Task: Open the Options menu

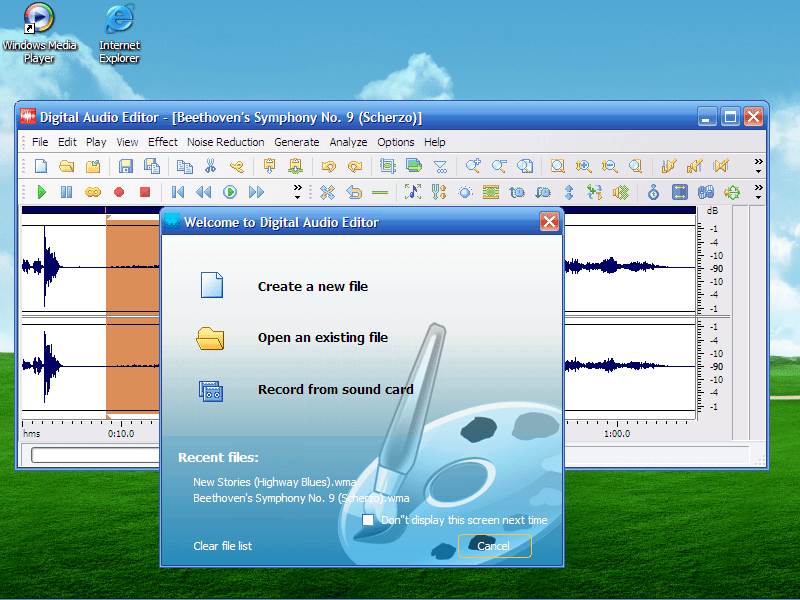Action: [395, 142]
